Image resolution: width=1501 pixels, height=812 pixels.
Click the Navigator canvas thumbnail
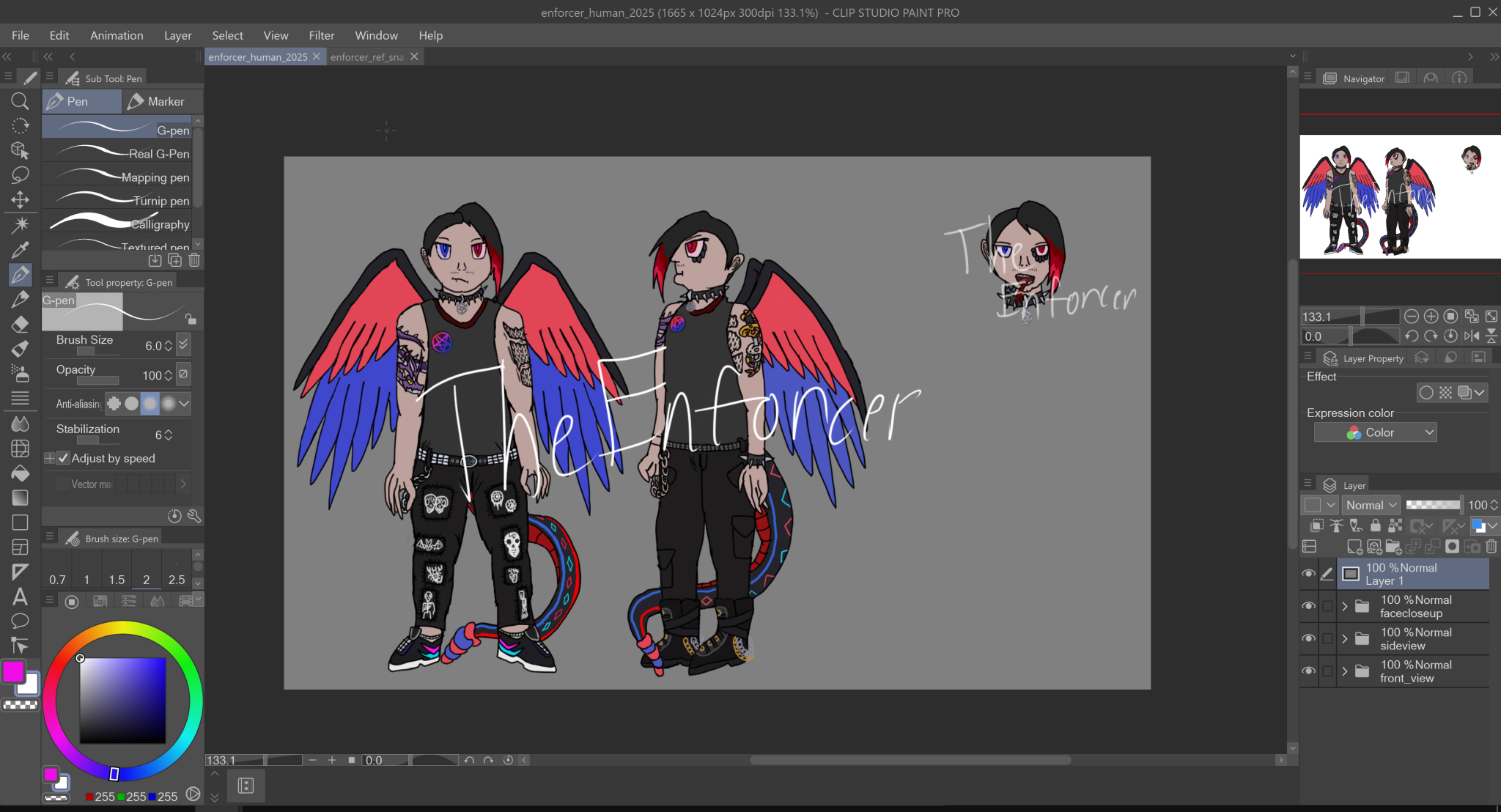[x=1400, y=196]
